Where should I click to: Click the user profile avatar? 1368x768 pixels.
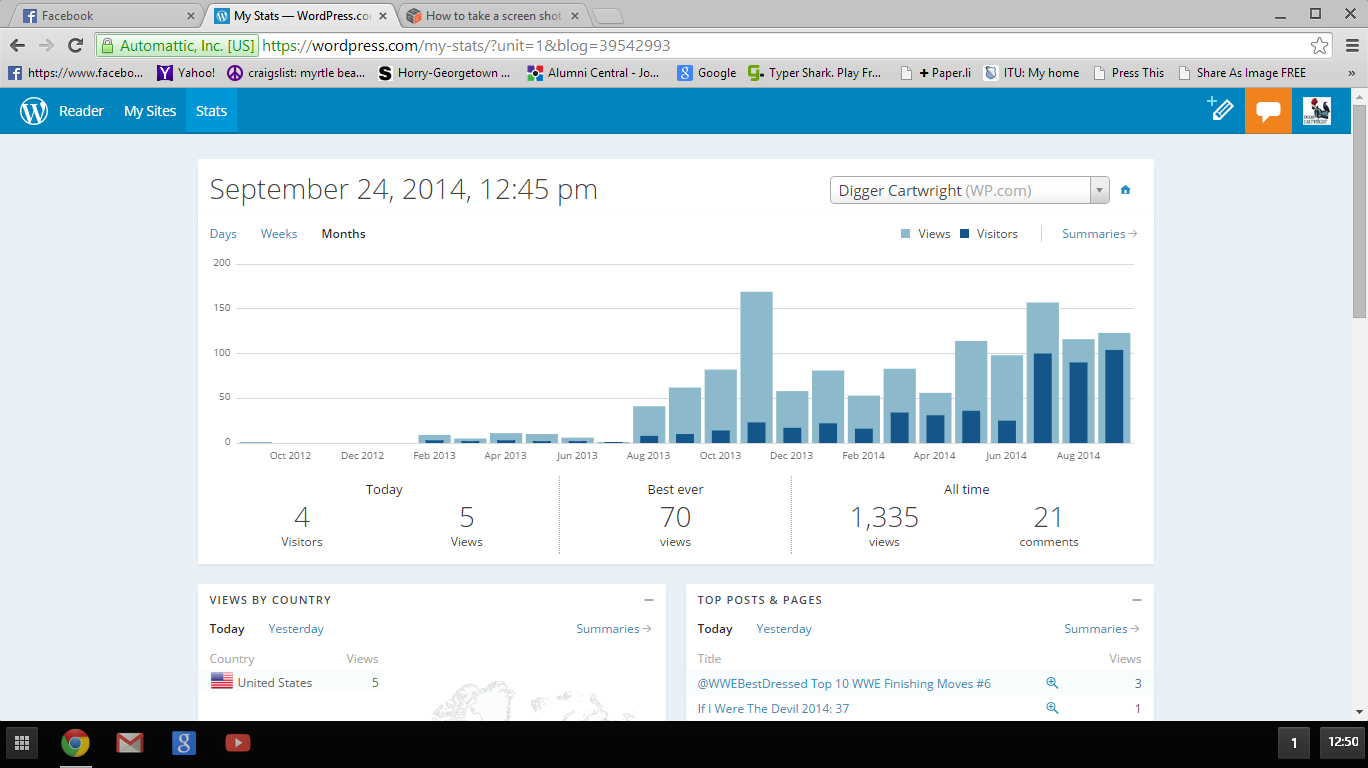pos(1316,111)
